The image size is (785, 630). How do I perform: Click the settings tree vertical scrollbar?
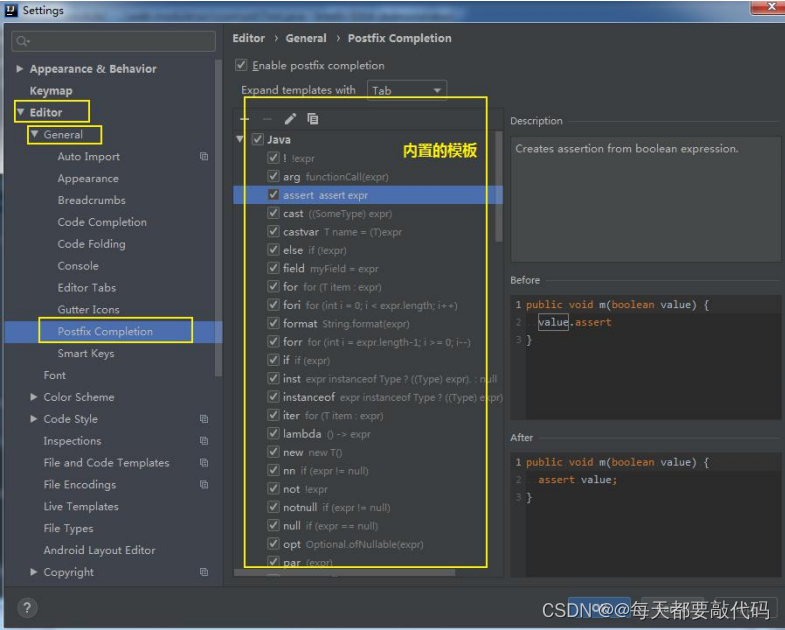pos(218,218)
